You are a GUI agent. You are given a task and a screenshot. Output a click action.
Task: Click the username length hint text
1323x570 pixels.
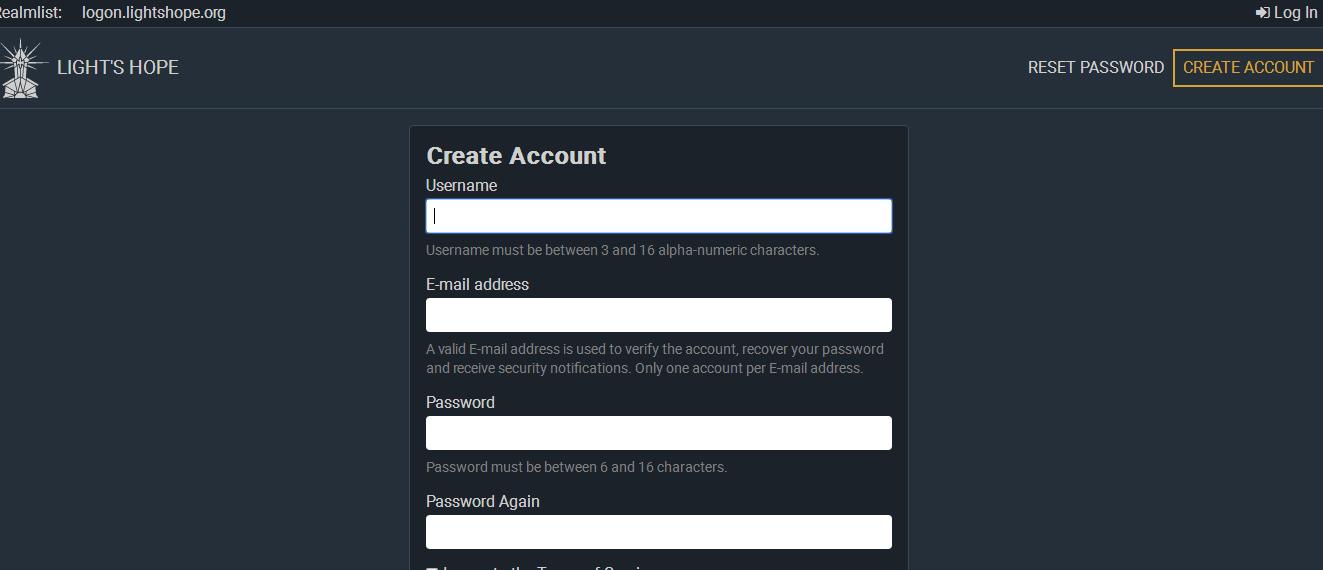pos(622,250)
